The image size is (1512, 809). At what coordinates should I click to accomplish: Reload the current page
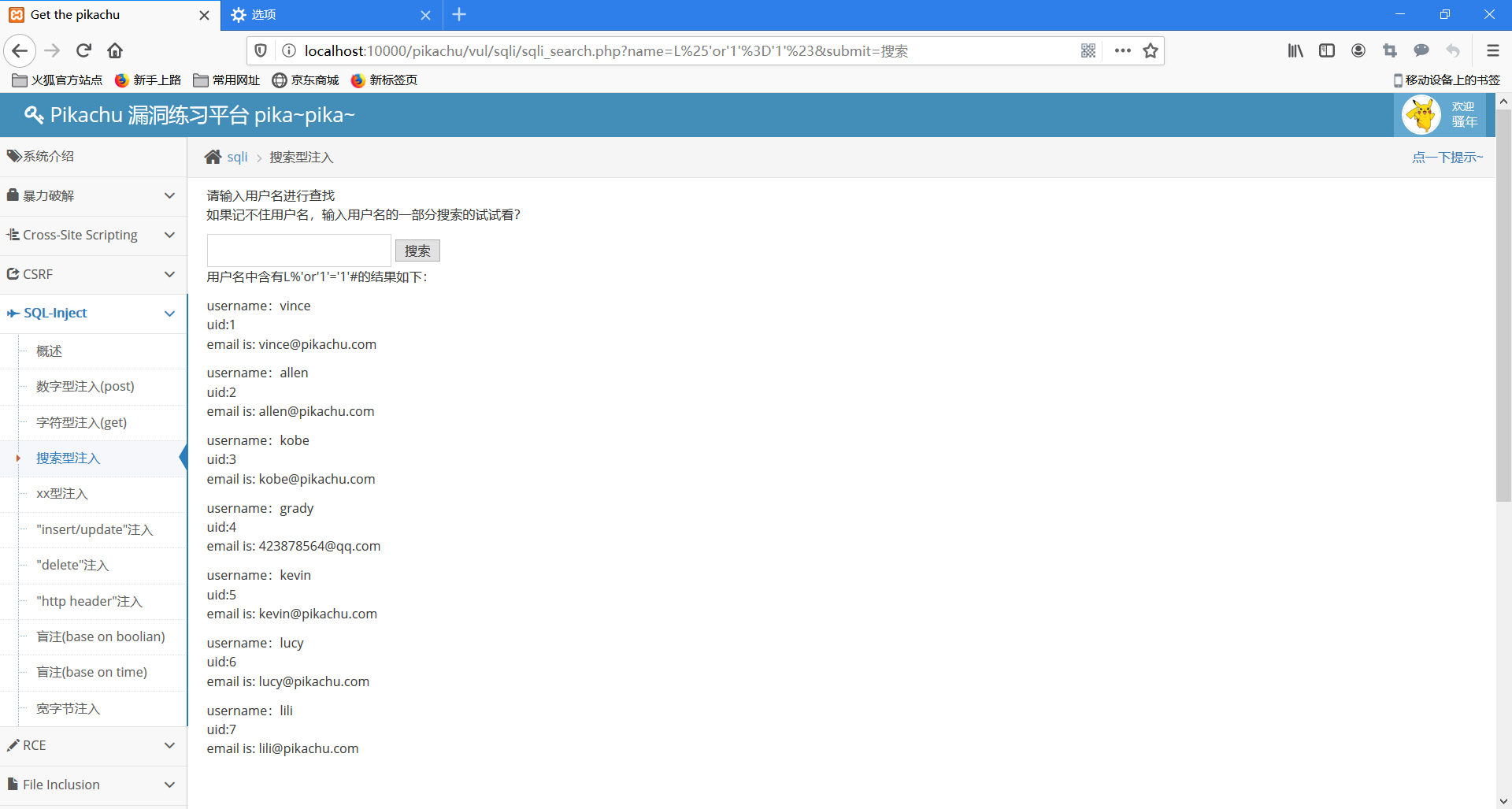tap(83, 50)
